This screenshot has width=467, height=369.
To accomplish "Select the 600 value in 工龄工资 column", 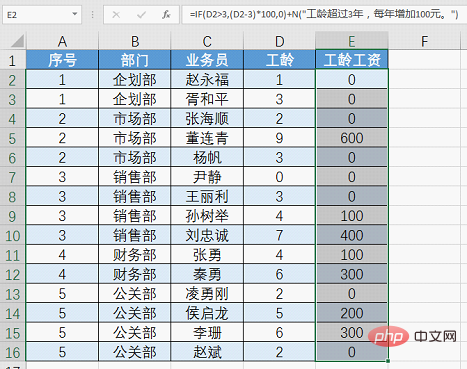I will tap(352, 138).
